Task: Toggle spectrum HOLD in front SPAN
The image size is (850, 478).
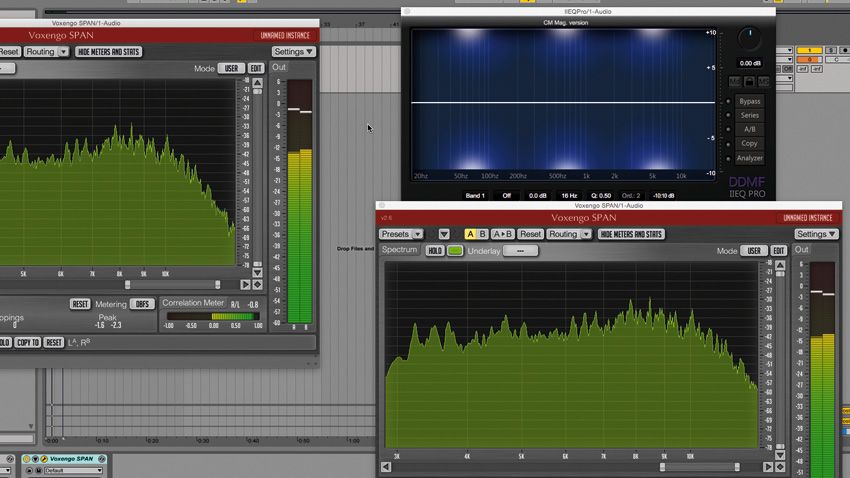Action: click(435, 251)
